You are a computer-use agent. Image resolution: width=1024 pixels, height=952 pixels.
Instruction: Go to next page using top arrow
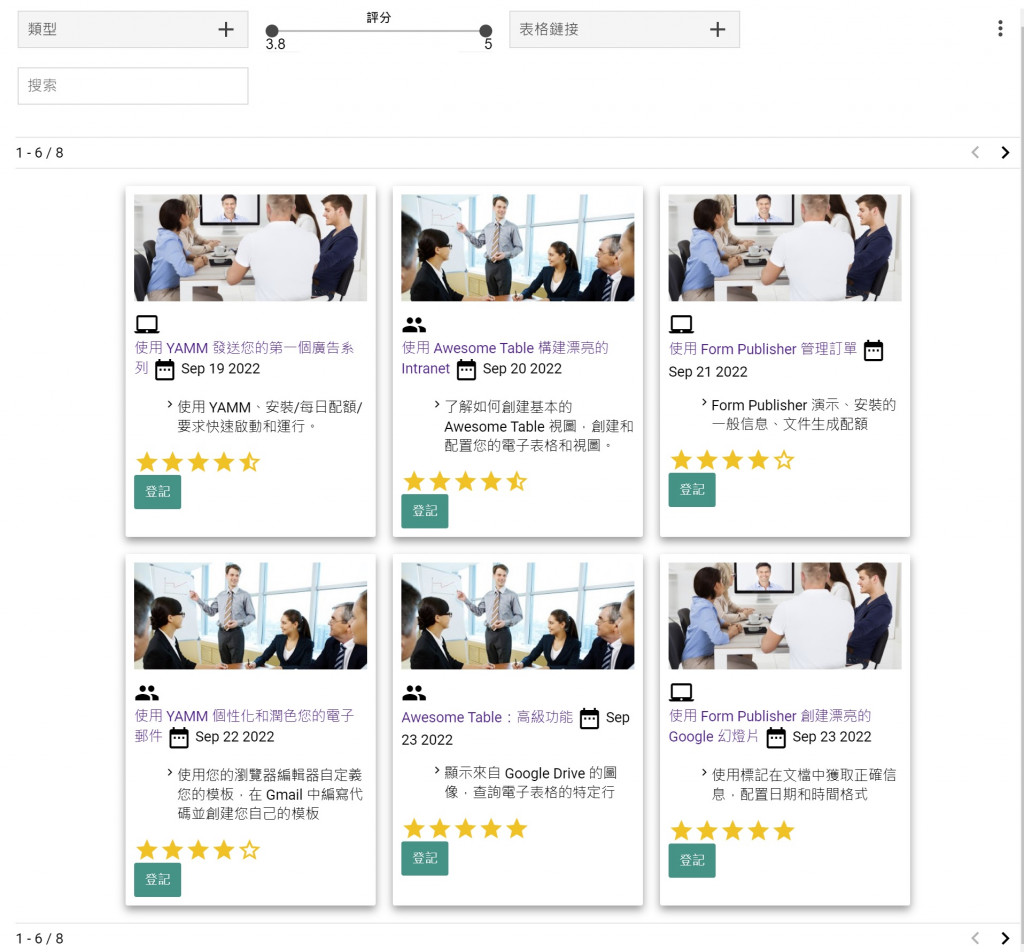(x=1005, y=152)
